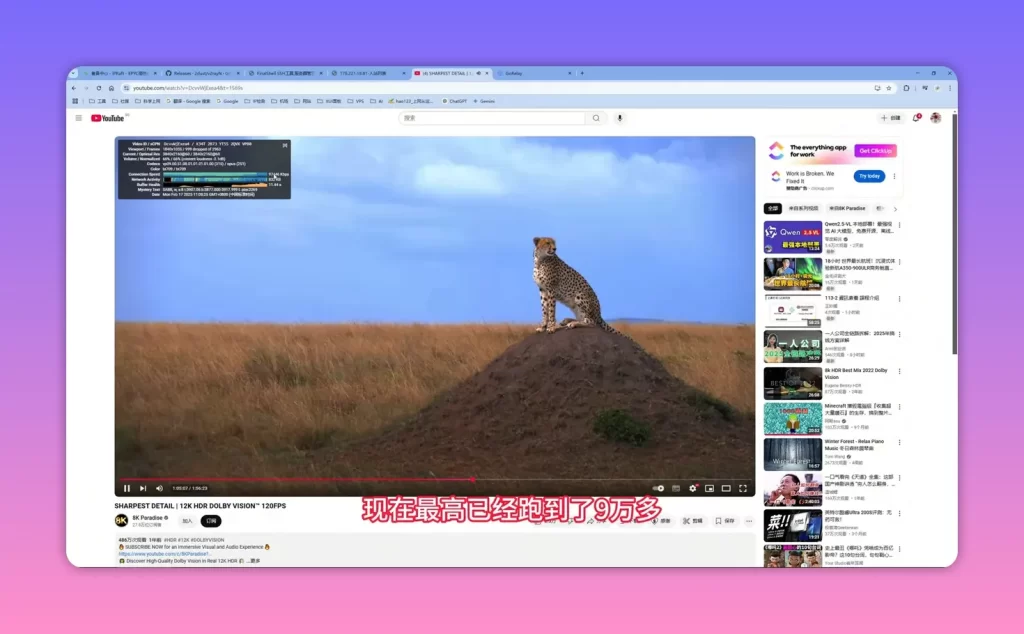Open more options for Qwen2.5-VL video
Image resolution: width=1024 pixels, height=634 pixels.
899,225
